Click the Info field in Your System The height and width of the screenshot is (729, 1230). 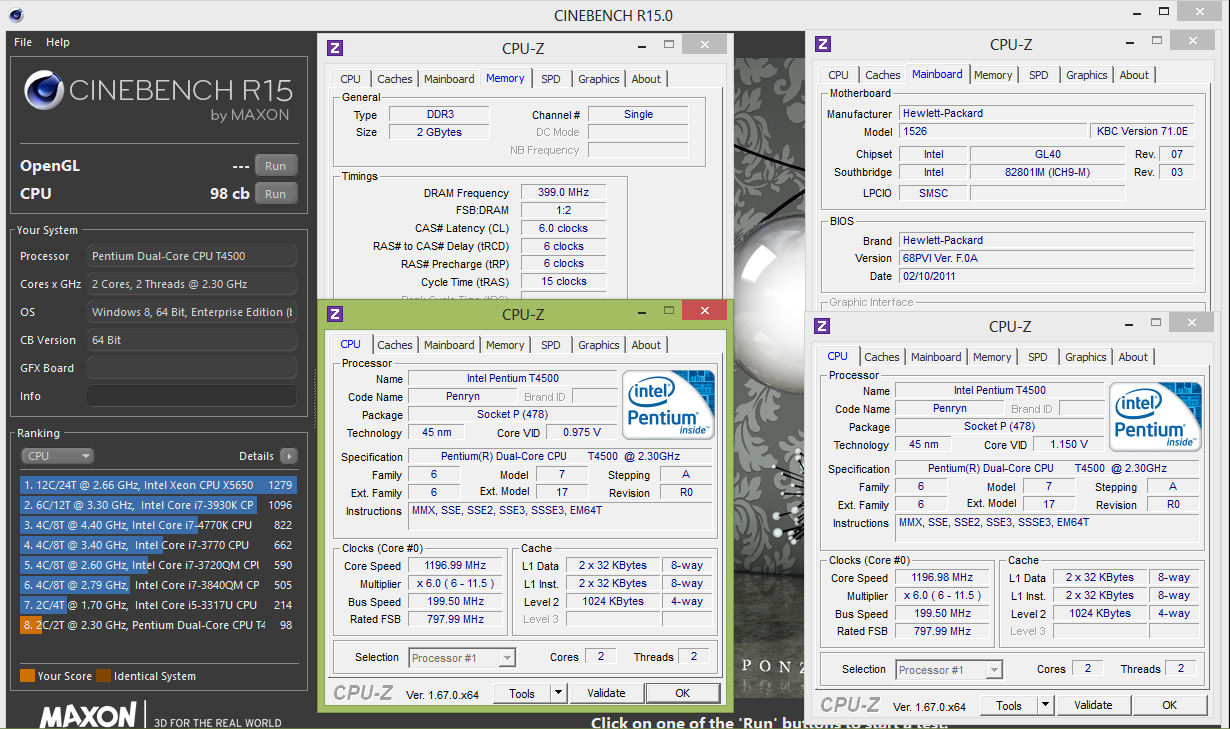pyautogui.click(x=191, y=396)
